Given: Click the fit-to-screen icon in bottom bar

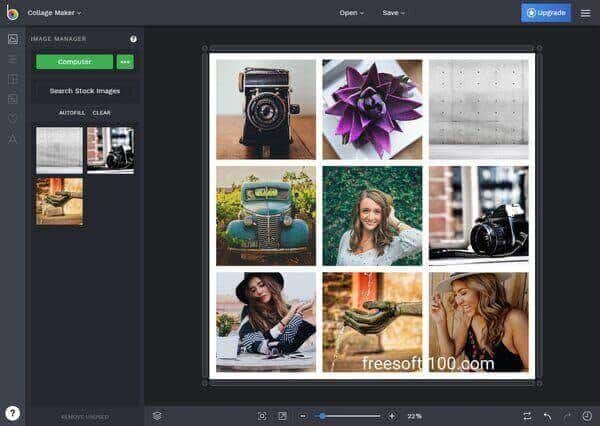Looking at the screenshot, I should (x=262, y=415).
